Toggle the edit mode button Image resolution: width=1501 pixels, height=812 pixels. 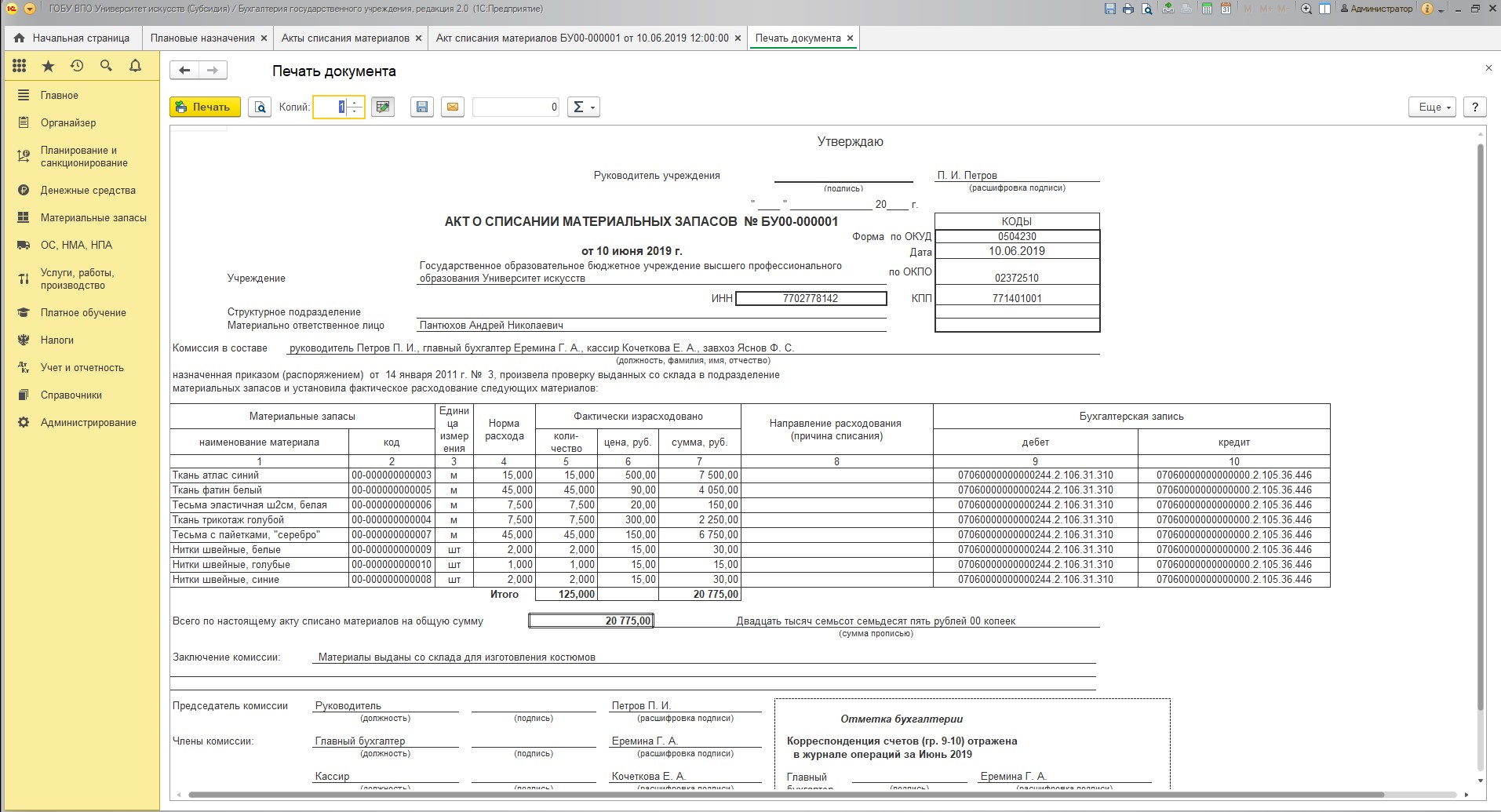(x=384, y=107)
